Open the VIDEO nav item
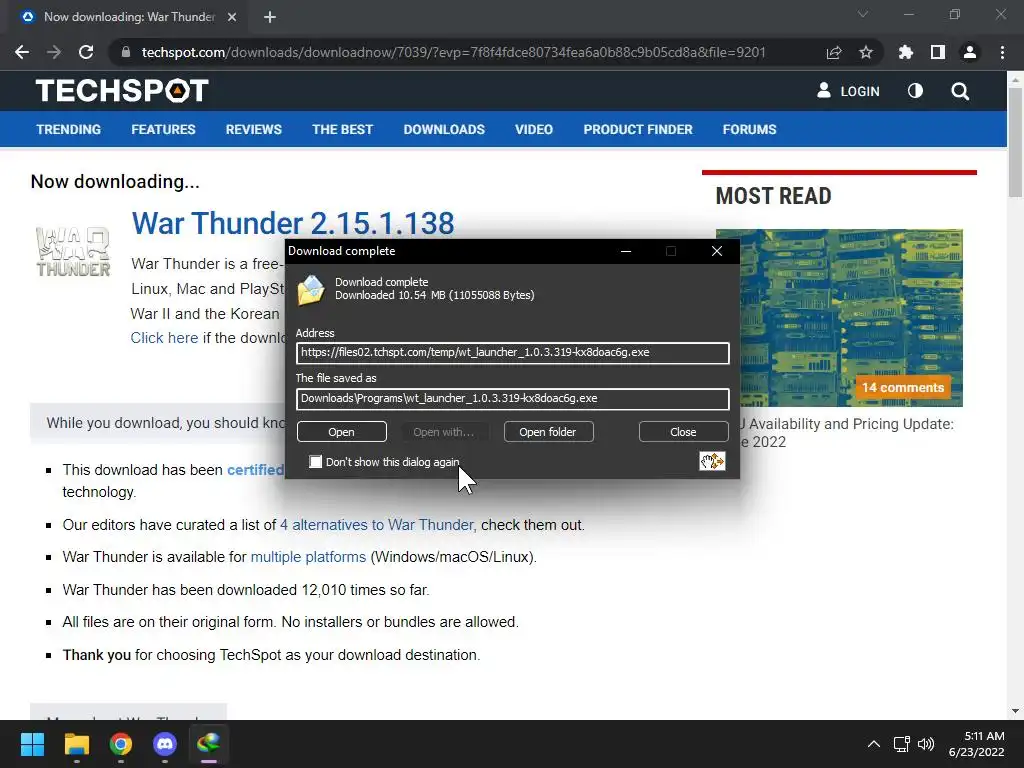Screen dimensions: 1024x768 pyautogui.click(x=534, y=129)
